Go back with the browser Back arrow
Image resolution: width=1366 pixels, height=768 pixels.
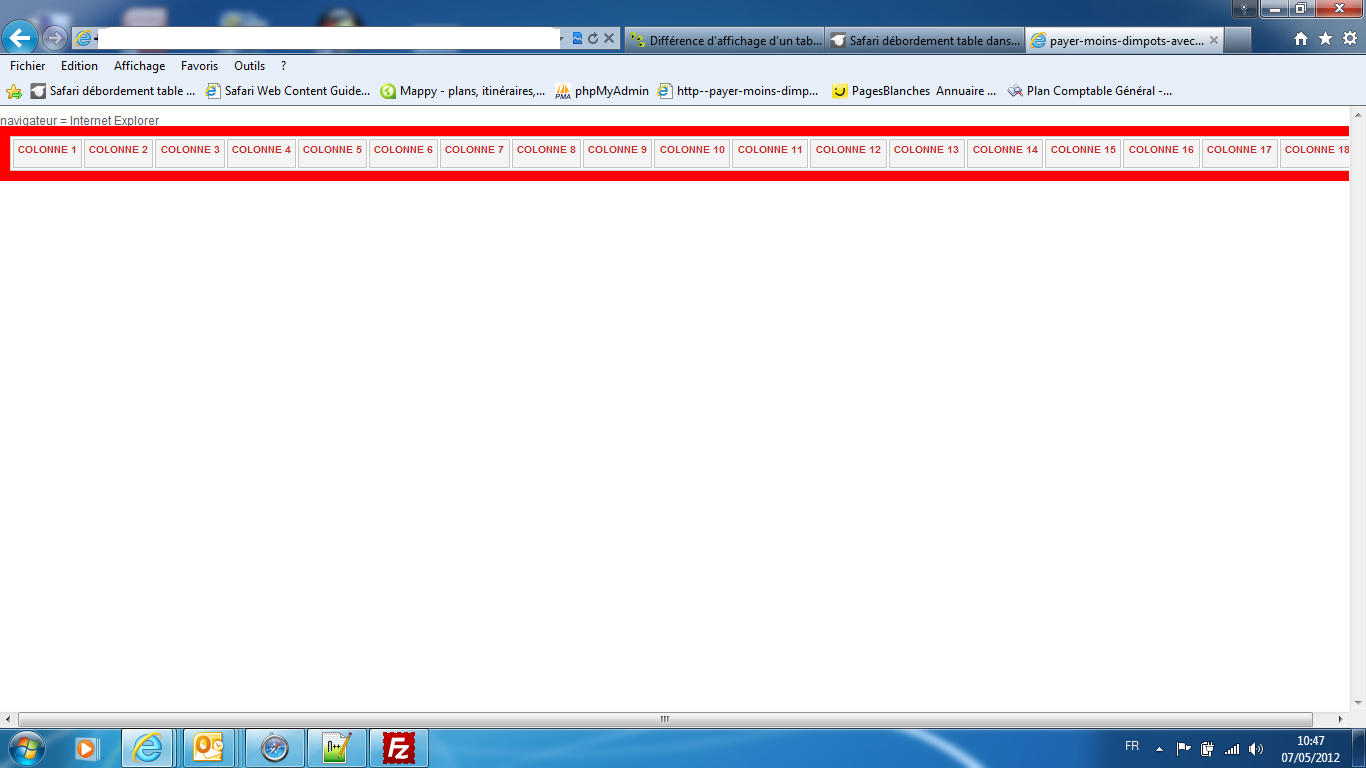pyautogui.click(x=20, y=38)
